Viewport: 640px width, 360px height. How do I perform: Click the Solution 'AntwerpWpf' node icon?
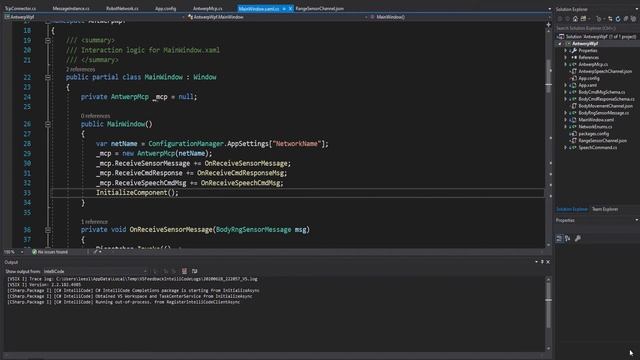point(561,37)
